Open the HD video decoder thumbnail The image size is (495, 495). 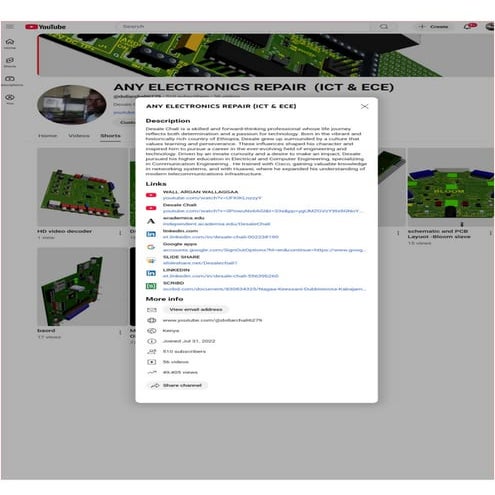82,187
